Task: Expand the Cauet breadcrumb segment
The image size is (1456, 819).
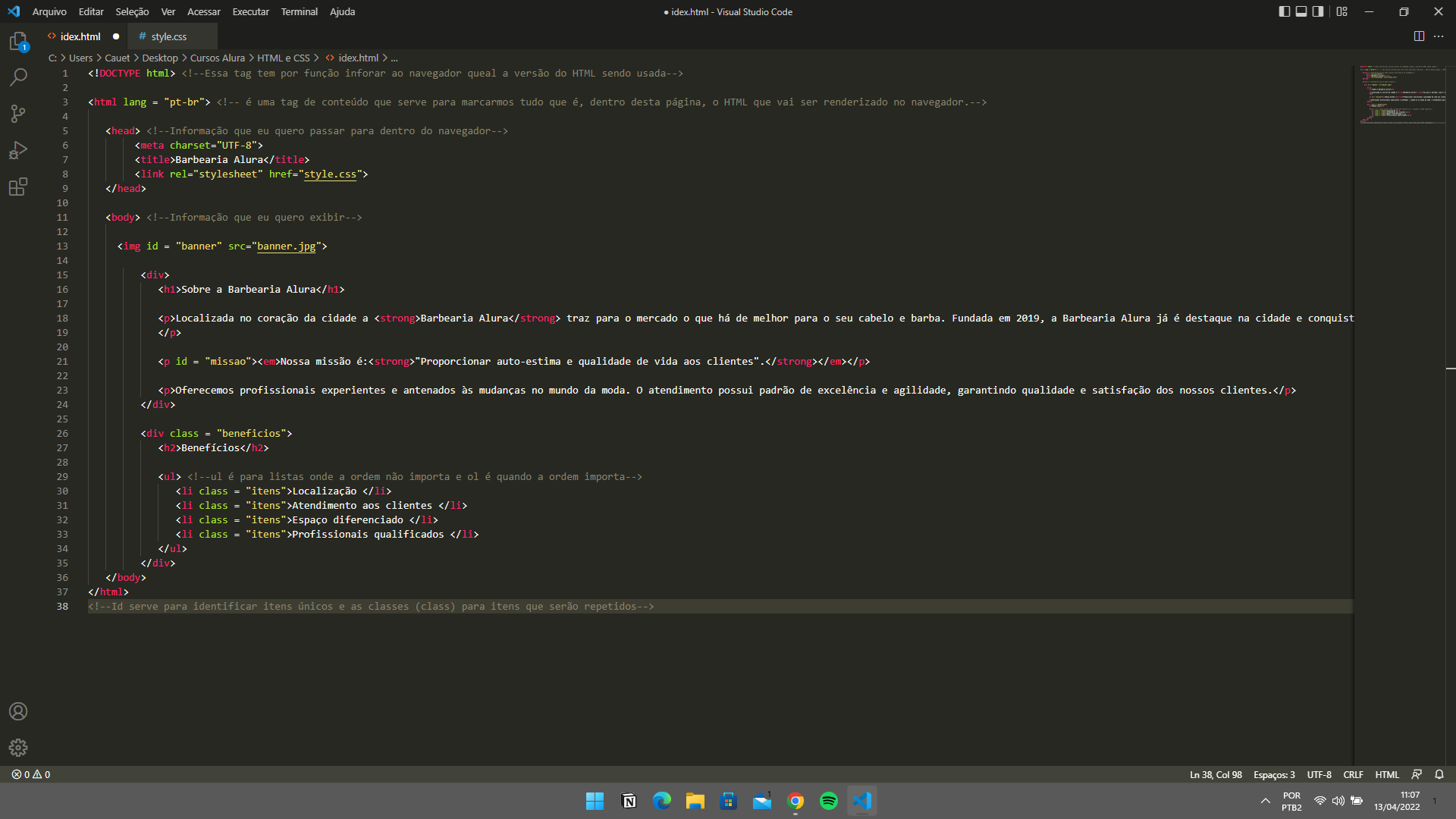Action: [x=118, y=58]
